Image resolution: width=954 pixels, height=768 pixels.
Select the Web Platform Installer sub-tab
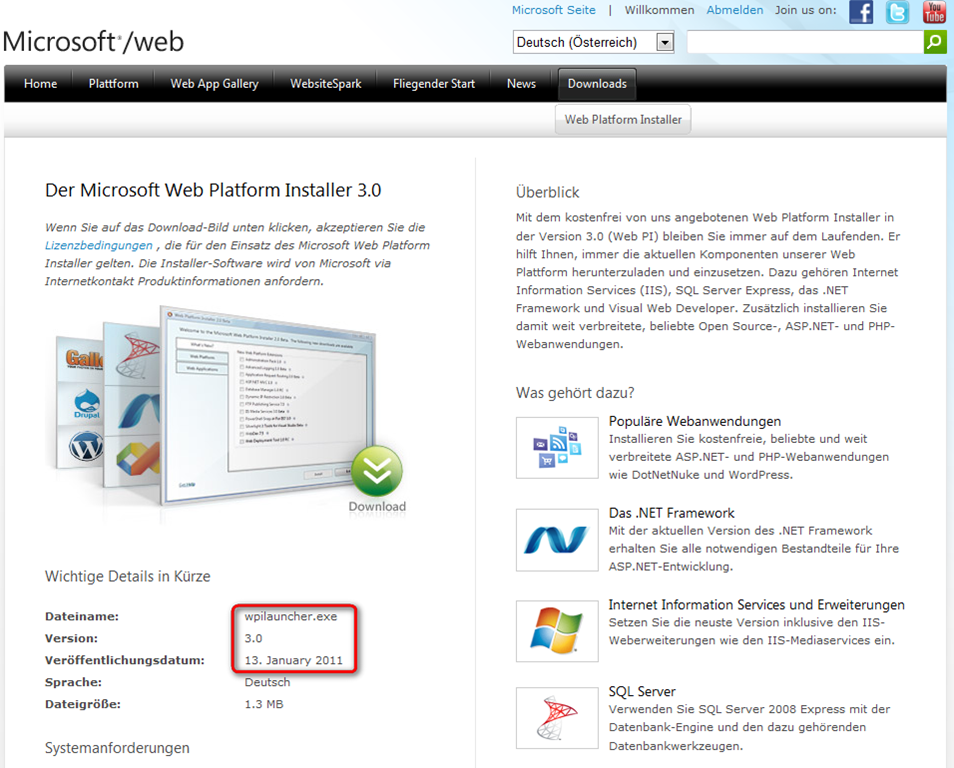(623, 119)
